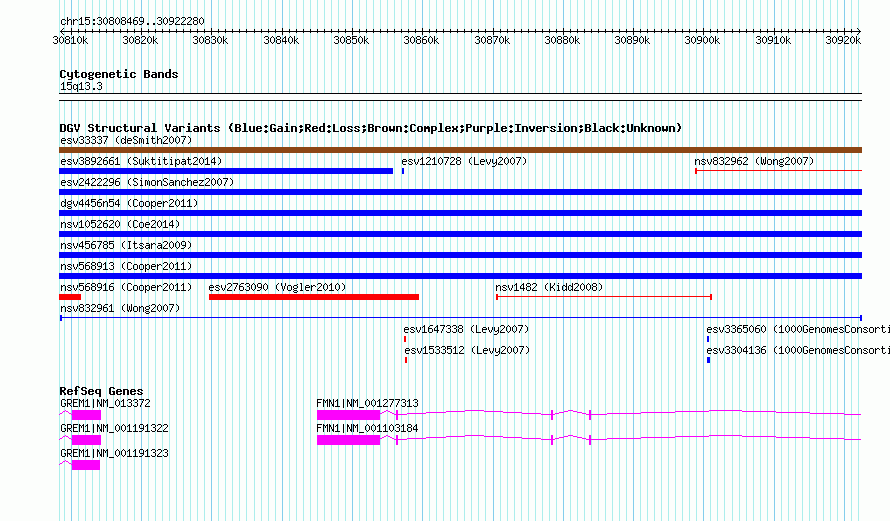Click the 30920k ruler position label

tap(843, 40)
